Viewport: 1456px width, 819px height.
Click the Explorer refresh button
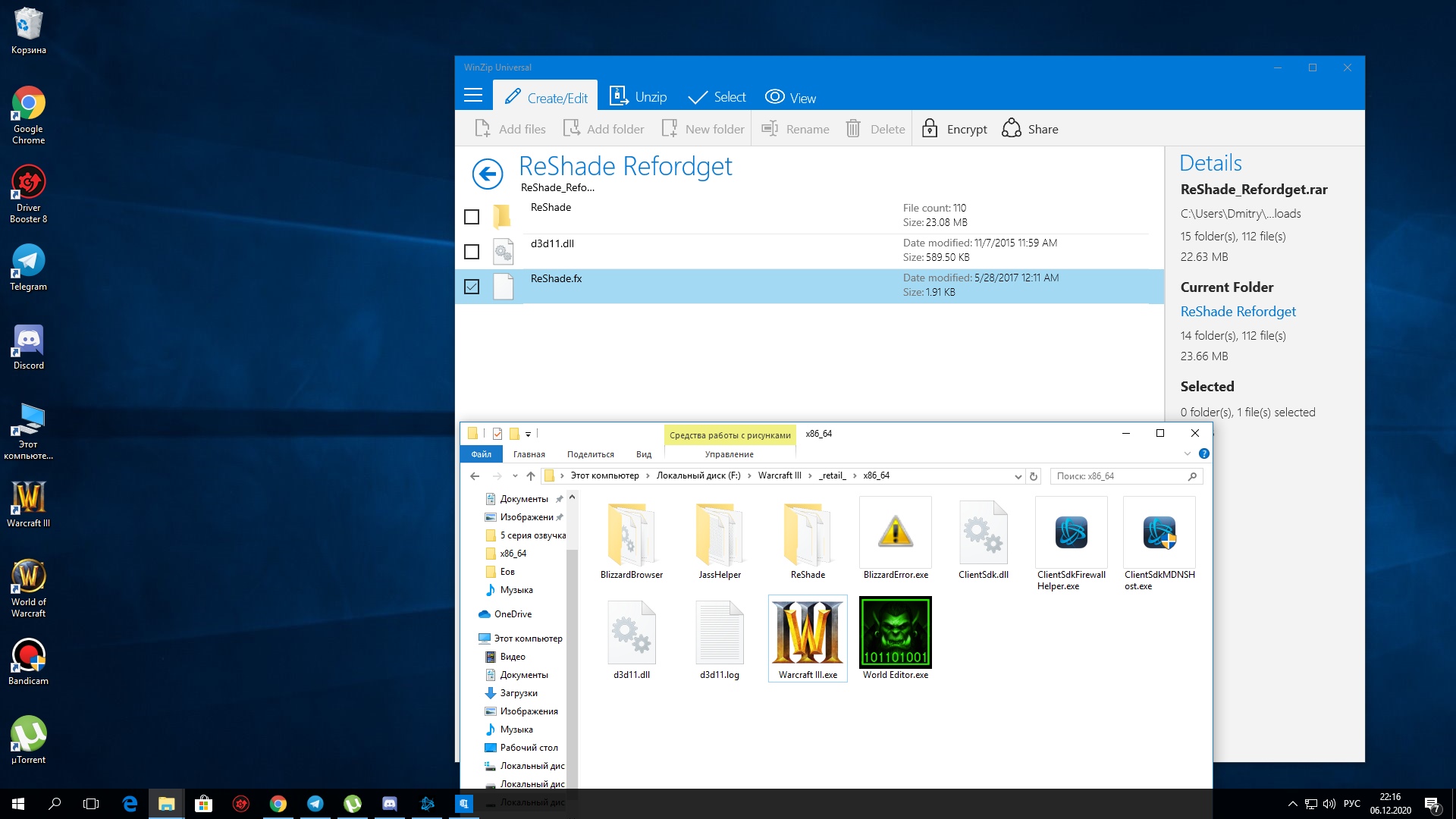1033,476
